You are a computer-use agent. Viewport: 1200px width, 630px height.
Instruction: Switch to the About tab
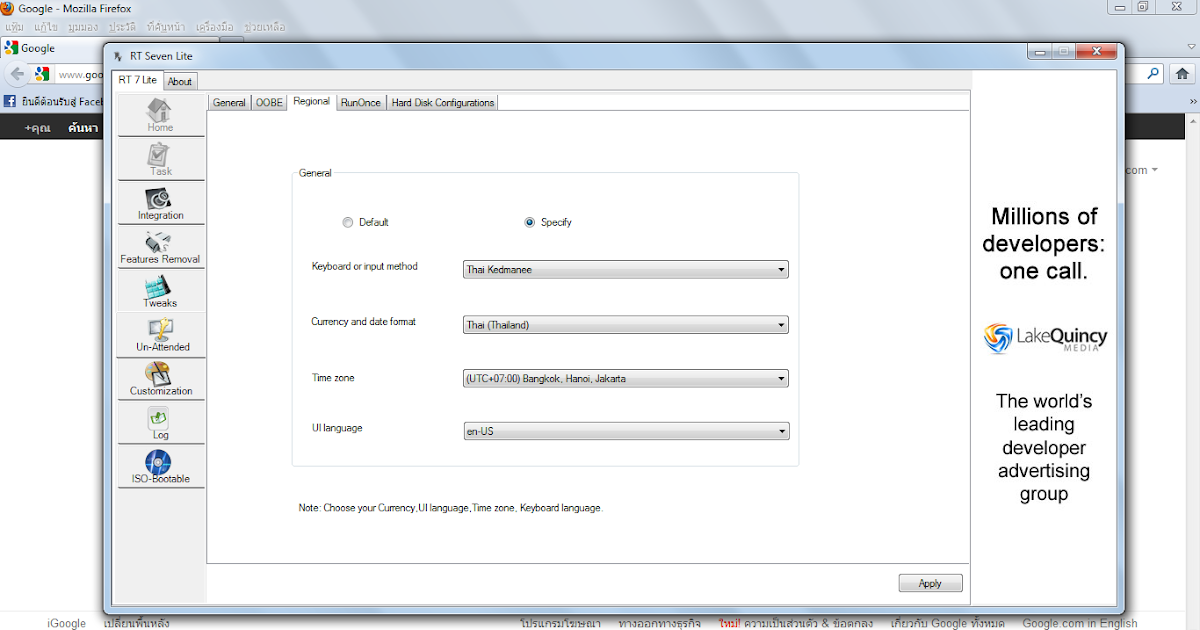[180, 82]
